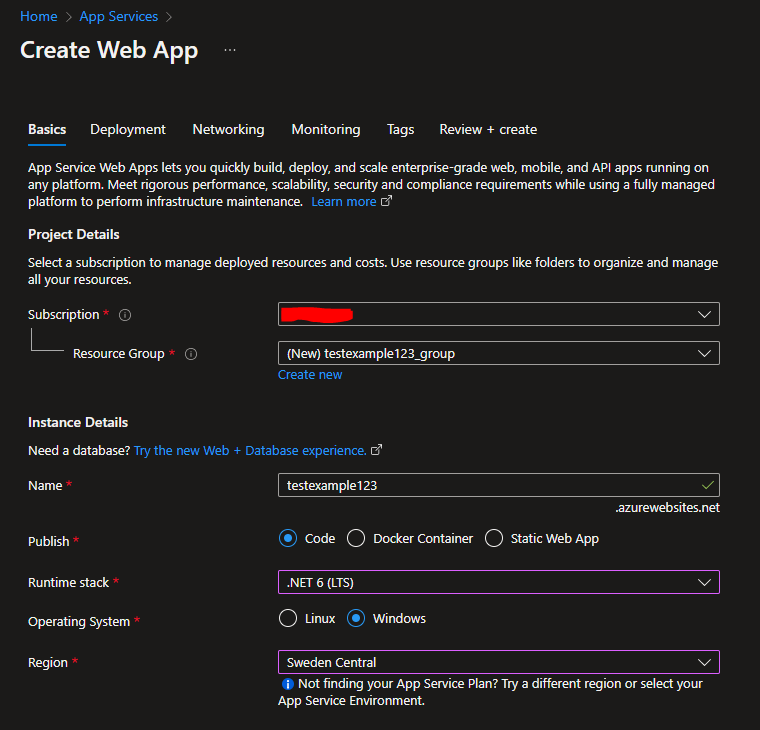Click the Create new resource group link
760x730 pixels.
(x=310, y=375)
